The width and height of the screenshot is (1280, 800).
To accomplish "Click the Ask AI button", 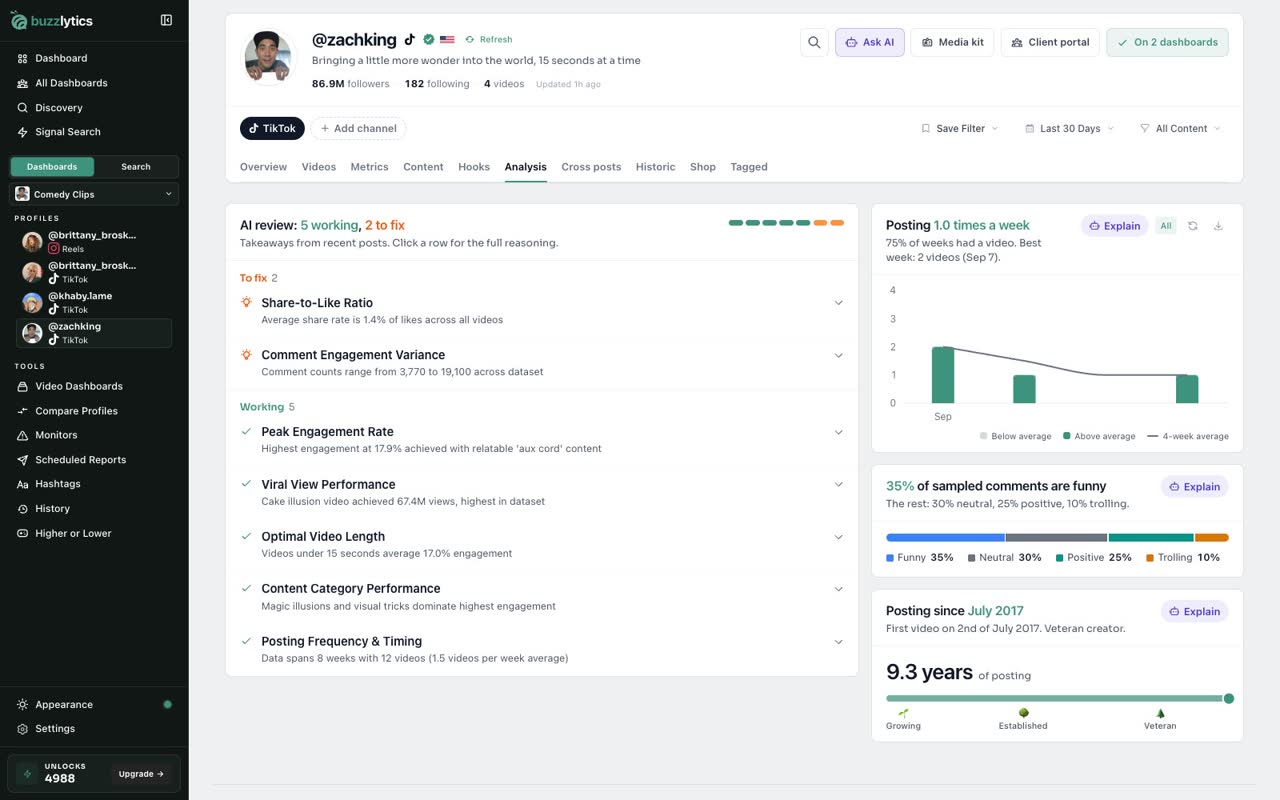I will pos(870,42).
